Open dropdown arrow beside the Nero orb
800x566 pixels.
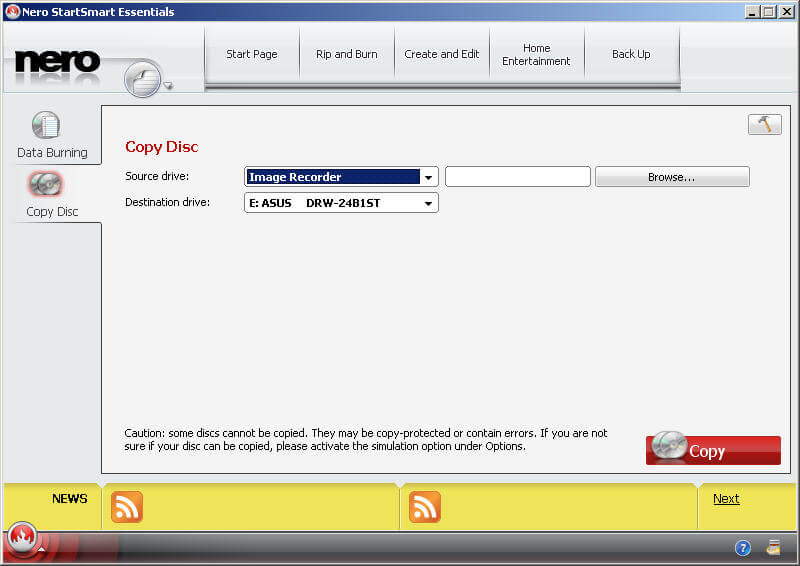[x=168, y=87]
